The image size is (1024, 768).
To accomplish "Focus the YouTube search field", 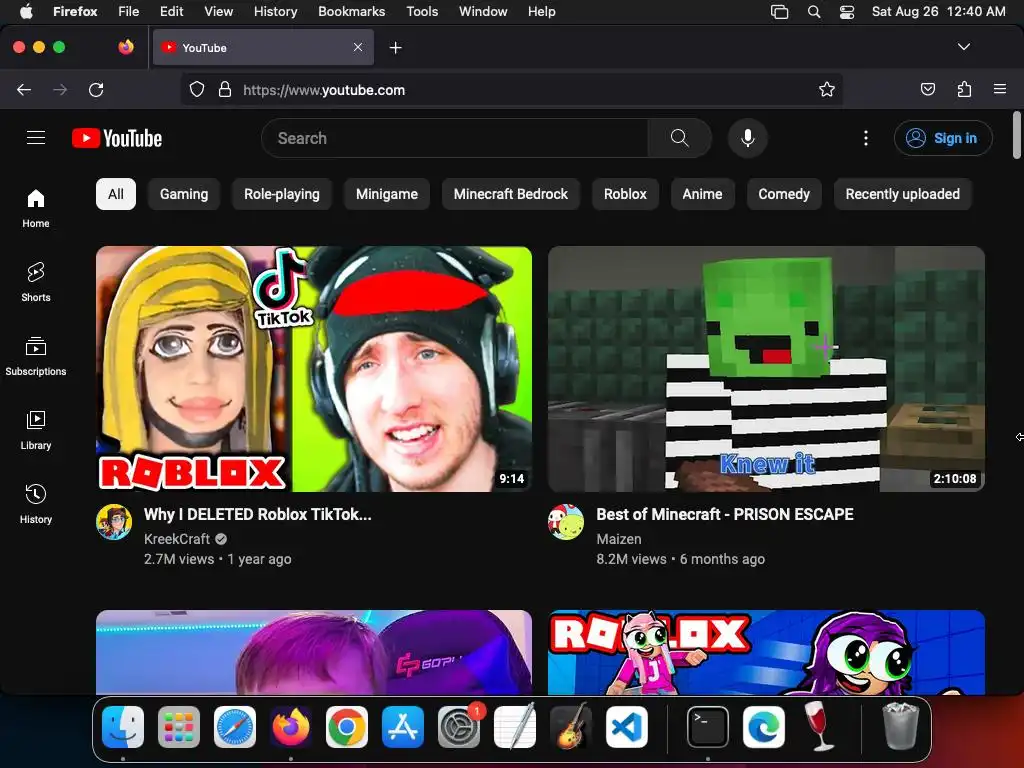I will tap(455, 138).
